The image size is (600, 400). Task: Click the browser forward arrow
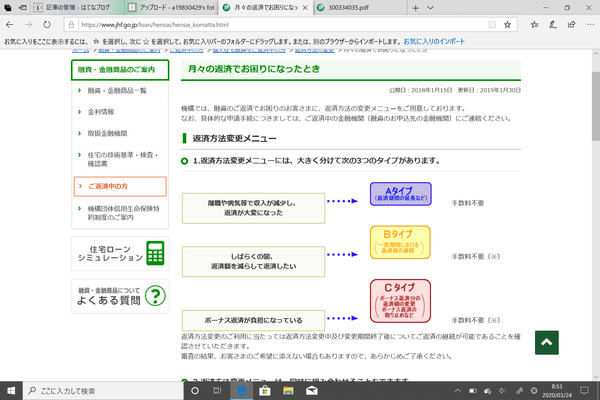pos(28,25)
